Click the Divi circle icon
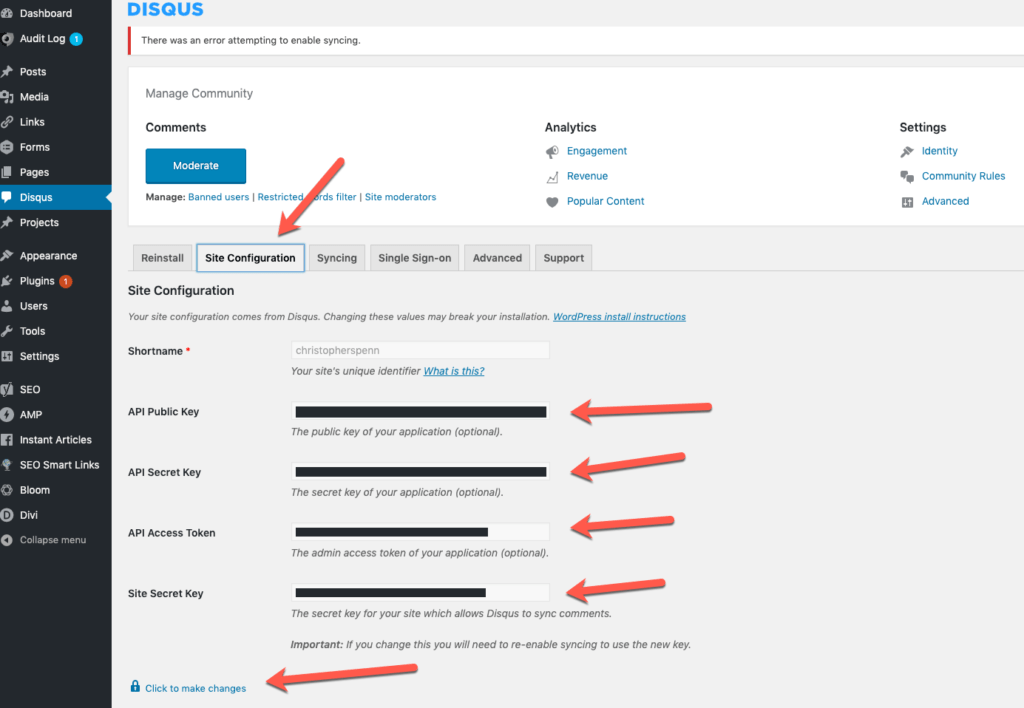Viewport: 1024px width, 708px height. pos(7,515)
